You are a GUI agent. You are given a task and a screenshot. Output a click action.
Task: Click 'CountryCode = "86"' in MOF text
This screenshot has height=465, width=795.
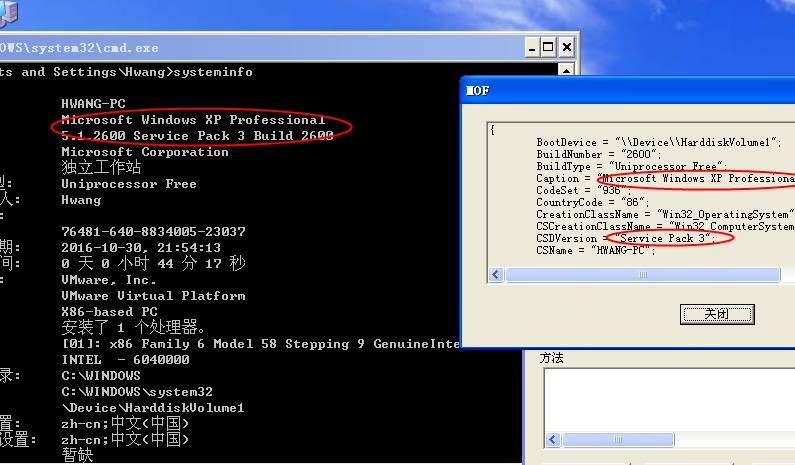pos(593,202)
